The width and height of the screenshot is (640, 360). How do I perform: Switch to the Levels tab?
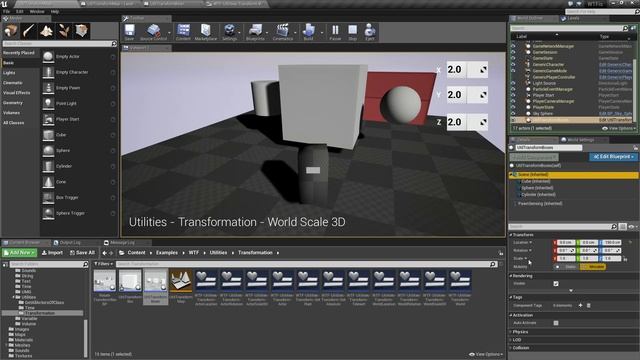[x=573, y=18]
